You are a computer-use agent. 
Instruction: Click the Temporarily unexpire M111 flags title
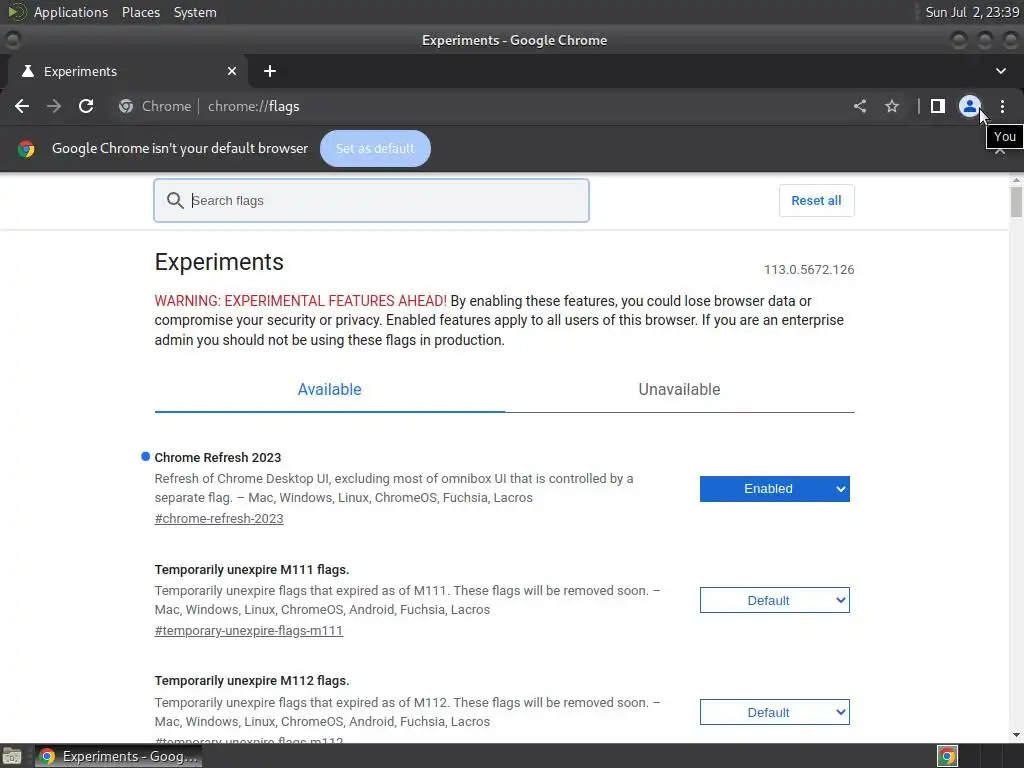click(251, 569)
